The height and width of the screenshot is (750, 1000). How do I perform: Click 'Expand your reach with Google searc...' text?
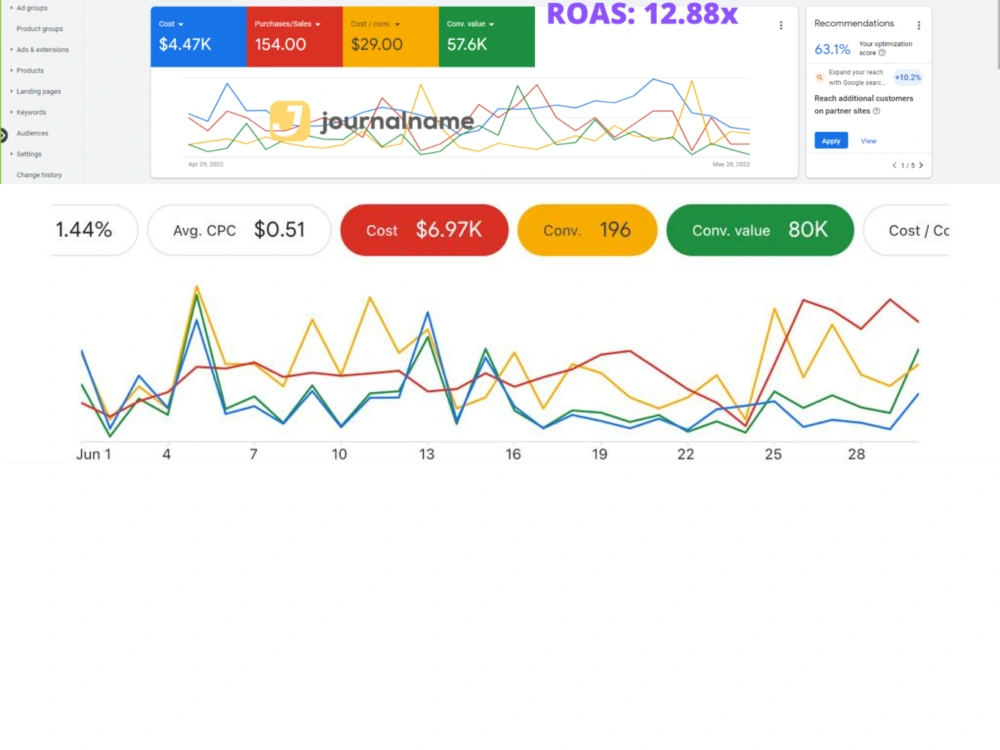pyautogui.click(x=857, y=77)
